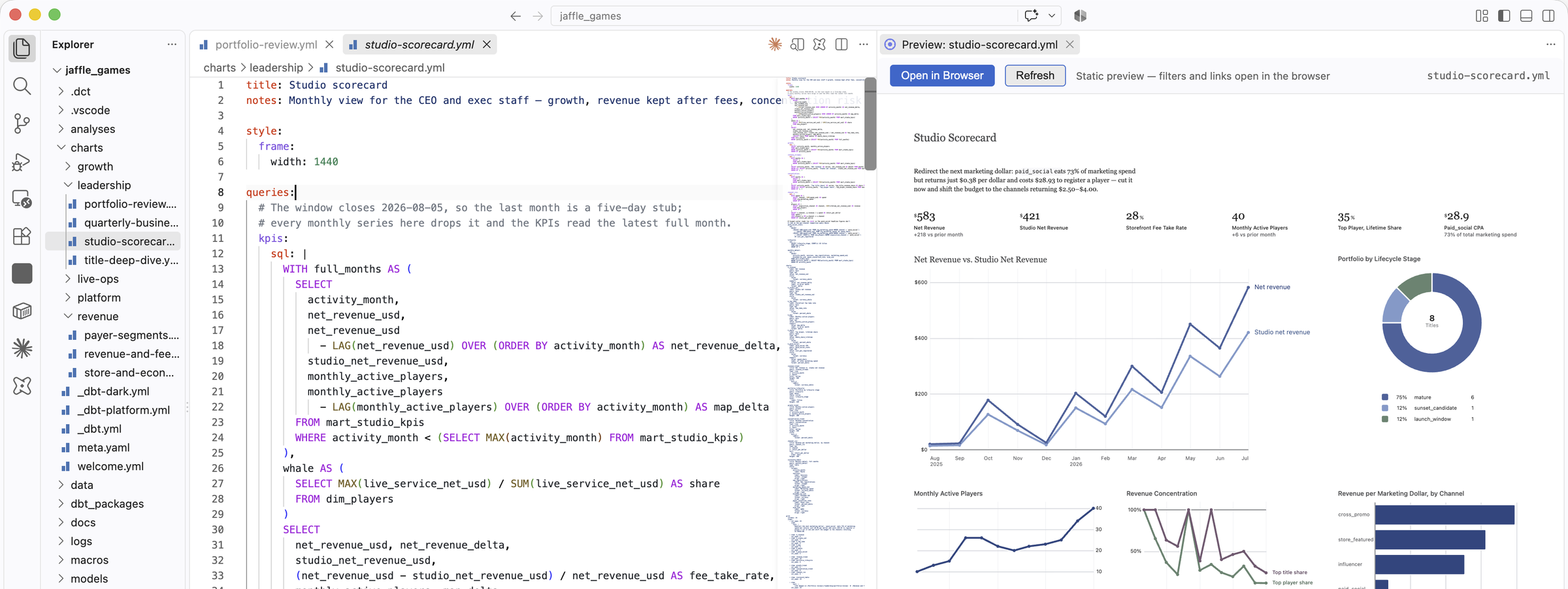Open quarterly-busine... file in the tree
Screen dimensions: 1568x589
pos(131,223)
